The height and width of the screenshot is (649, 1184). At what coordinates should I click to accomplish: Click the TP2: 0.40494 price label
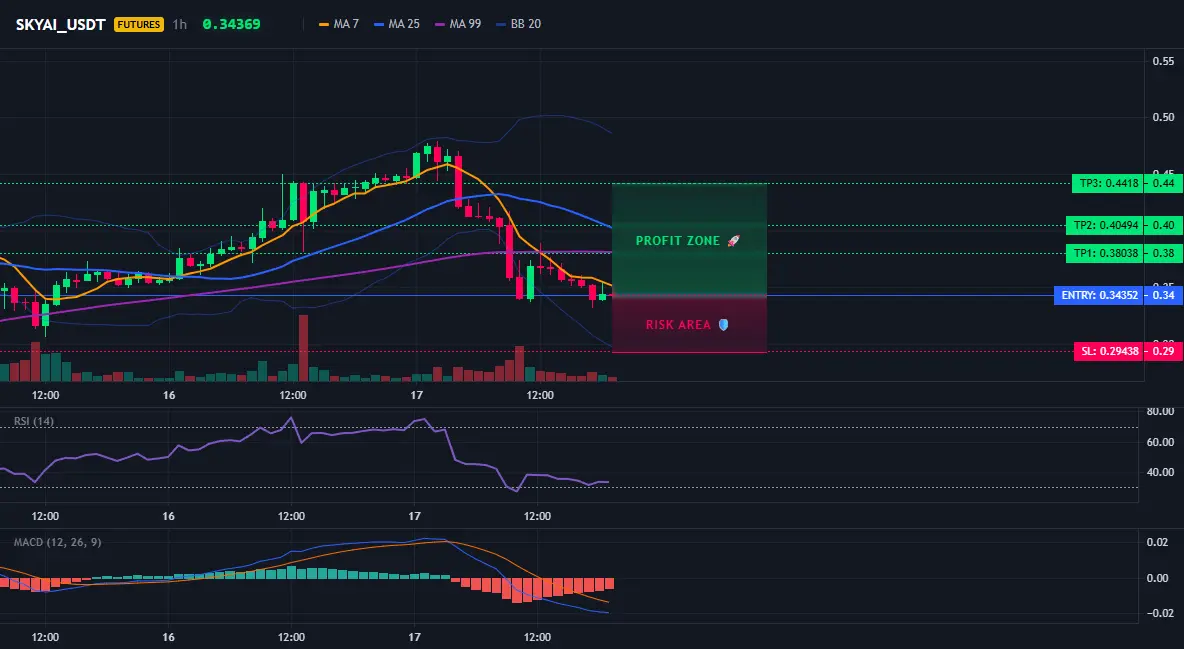point(1105,225)
